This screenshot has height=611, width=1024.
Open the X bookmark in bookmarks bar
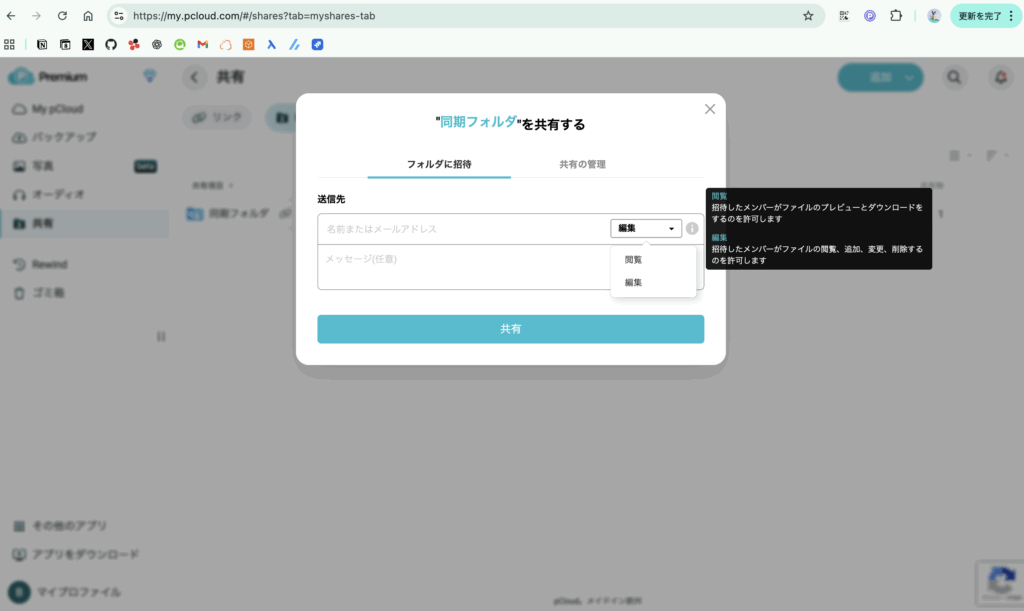point(88,44)
